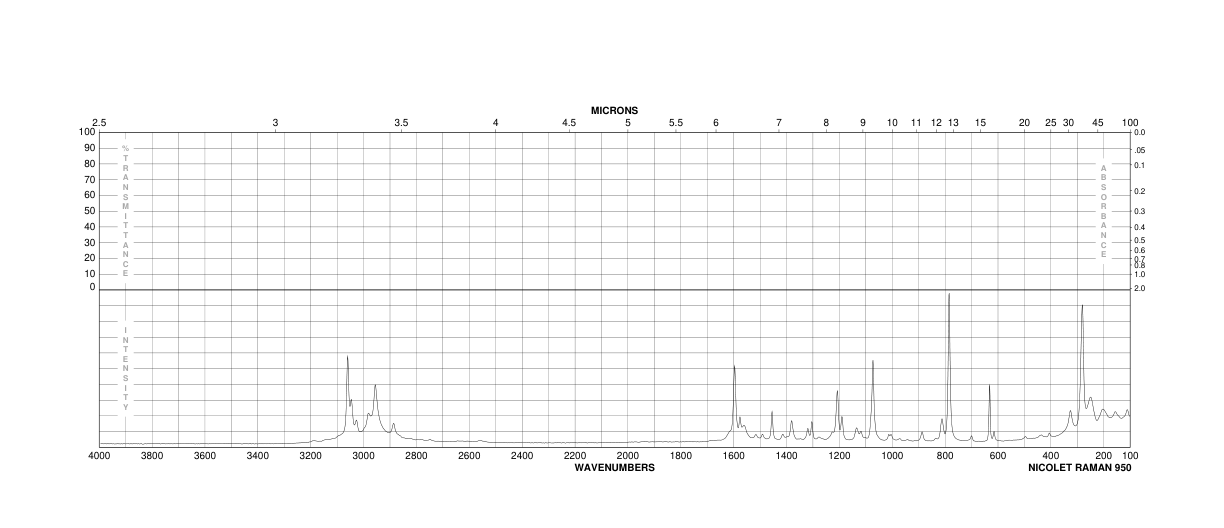The height and width of the screenshot is (528, 1224).
Task: Click the 90 transmittance tick label
Action: (89, 148)
